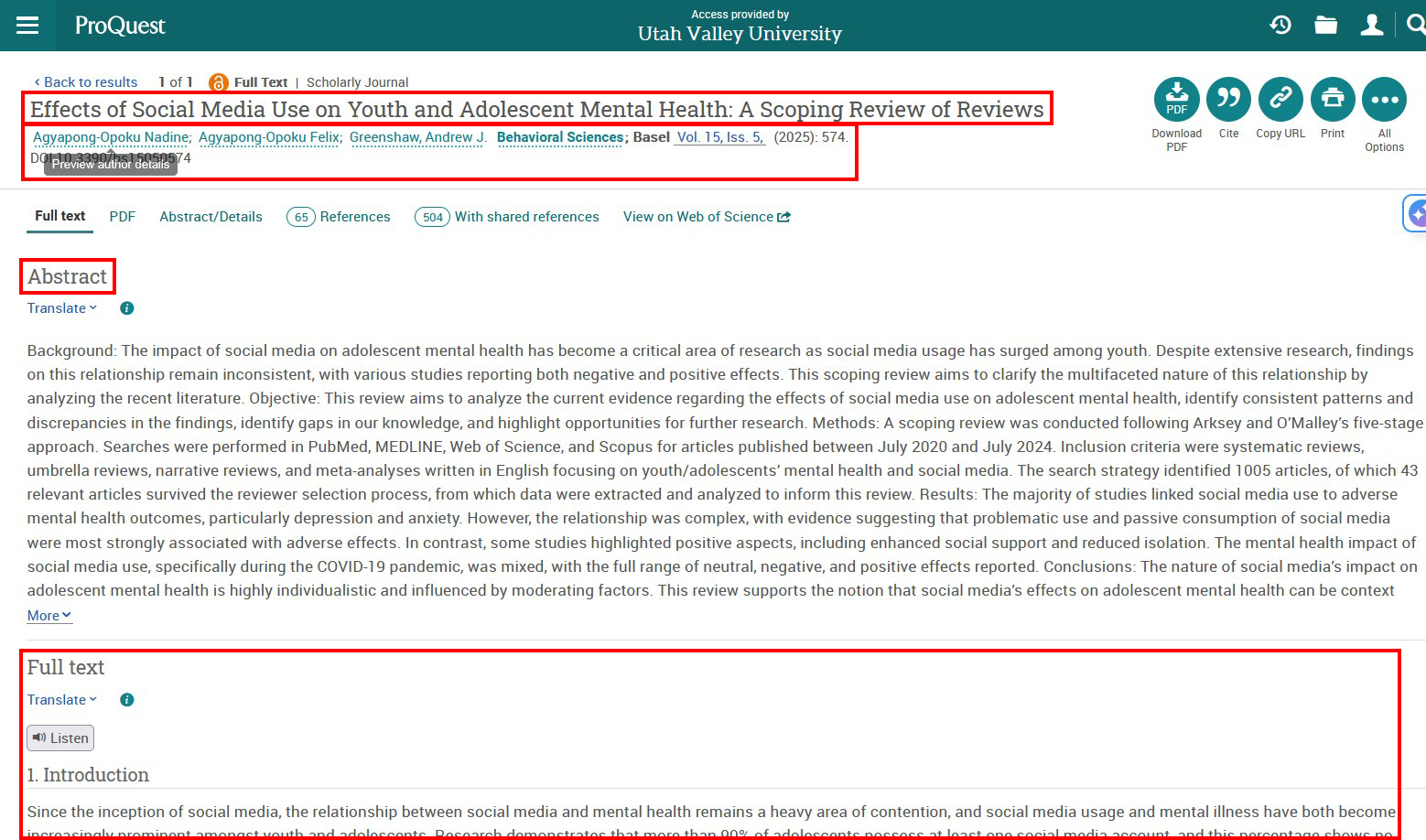Go Back to results

(86, 82)
